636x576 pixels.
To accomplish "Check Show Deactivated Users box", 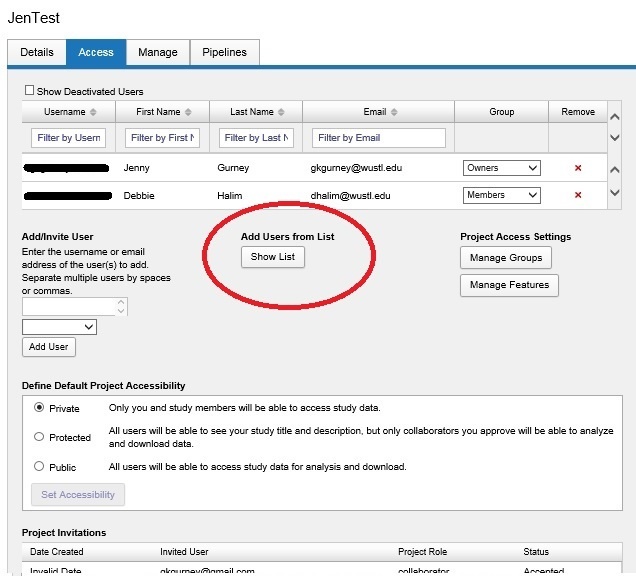I will tap(30, 91).
